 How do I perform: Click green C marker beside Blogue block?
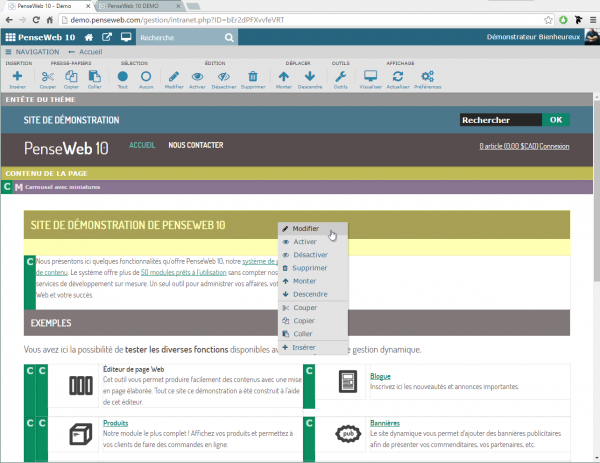(309, 386)
